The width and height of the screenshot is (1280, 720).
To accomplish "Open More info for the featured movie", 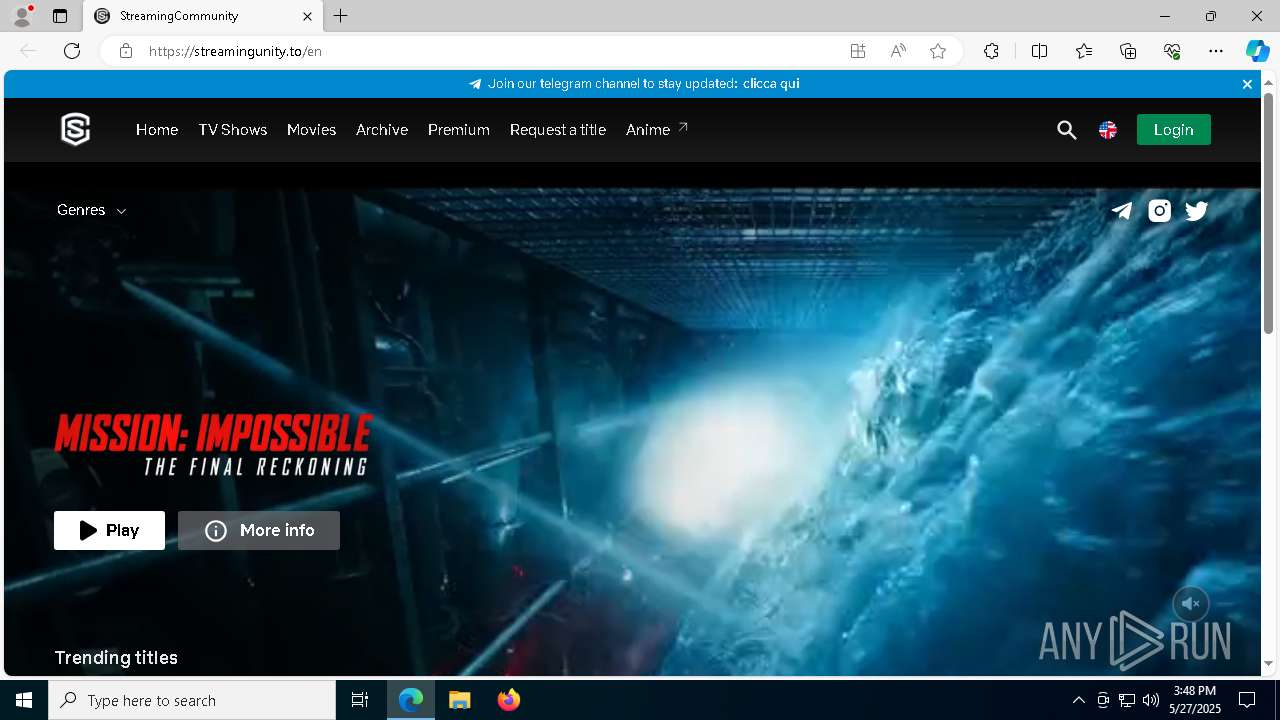I will 259,530.
